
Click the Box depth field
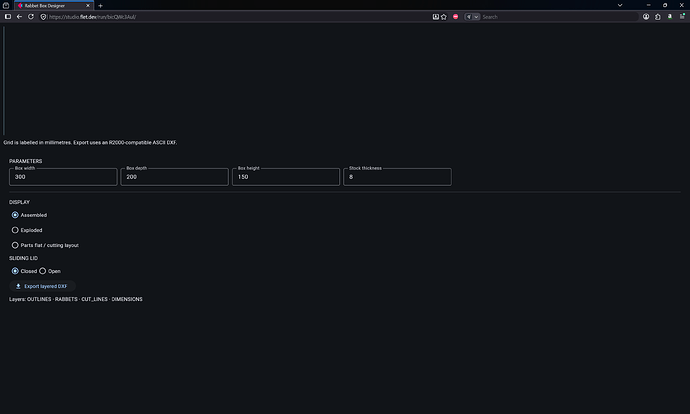pos(174,176)
